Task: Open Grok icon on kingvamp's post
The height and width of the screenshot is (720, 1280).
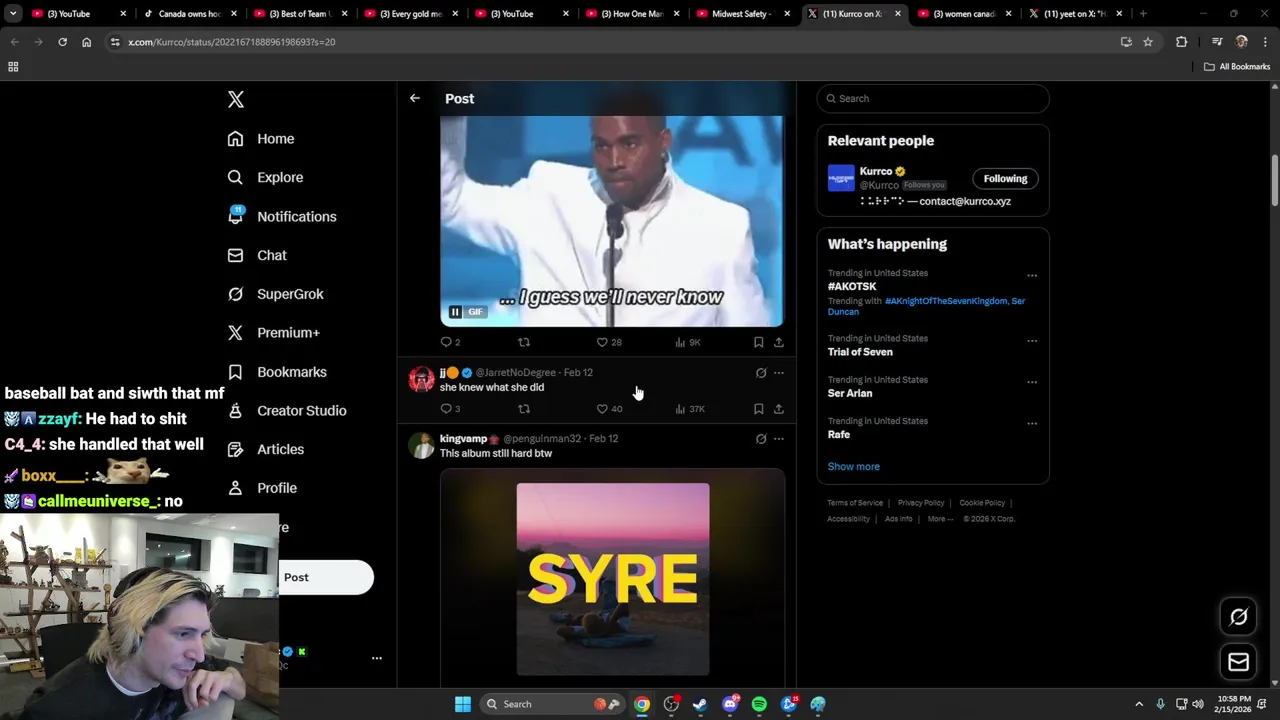Action: [761, 439]
